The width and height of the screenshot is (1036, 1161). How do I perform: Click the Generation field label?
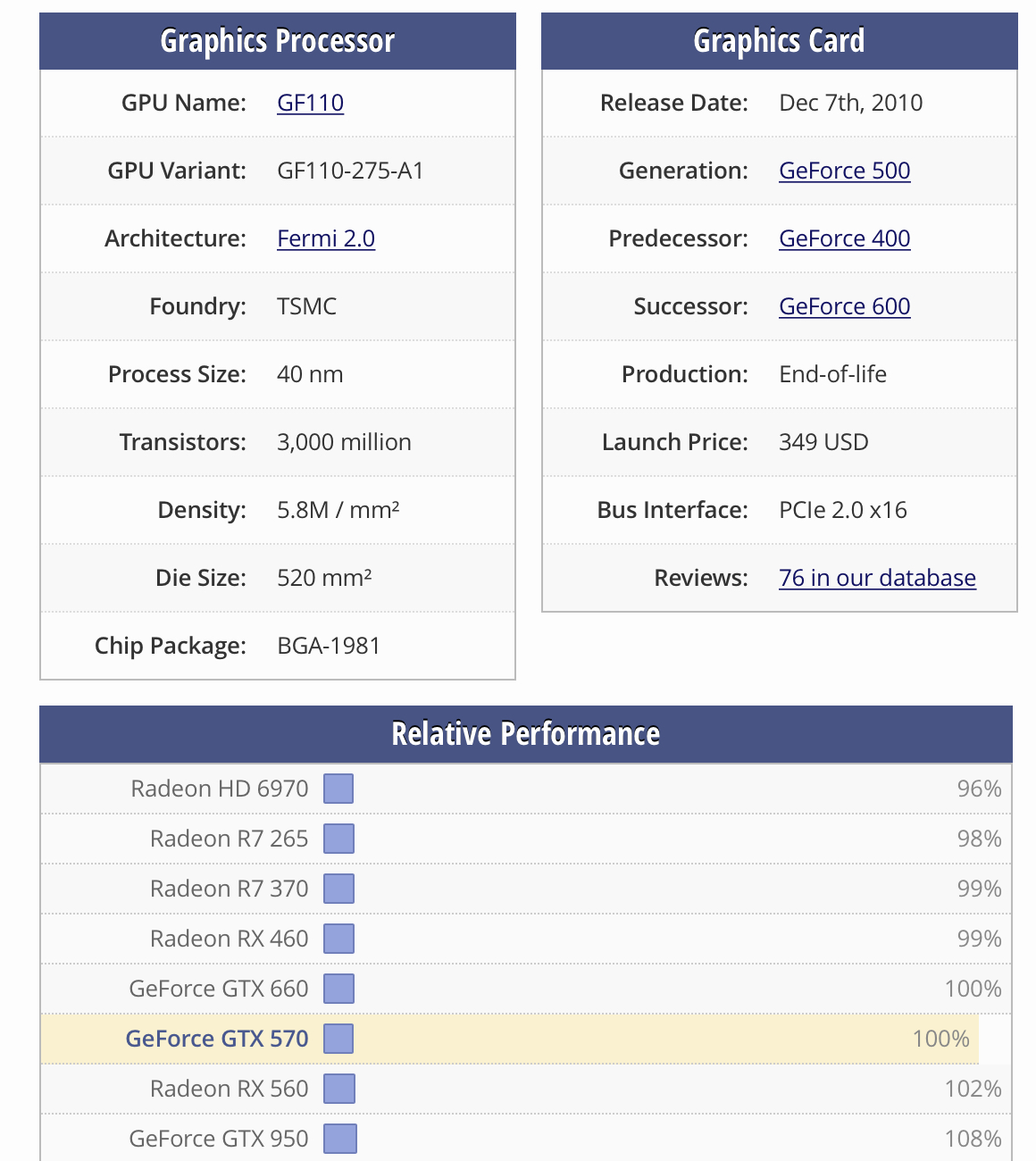click(684, 171)
